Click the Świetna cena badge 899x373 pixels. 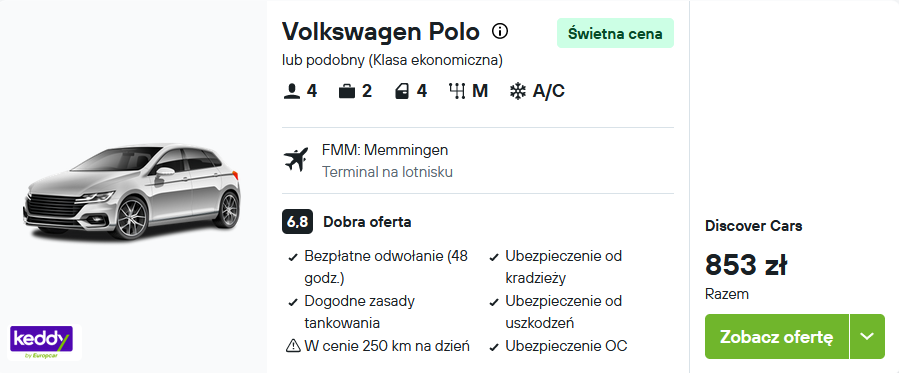pyautogui.click(x=615, y=33)
